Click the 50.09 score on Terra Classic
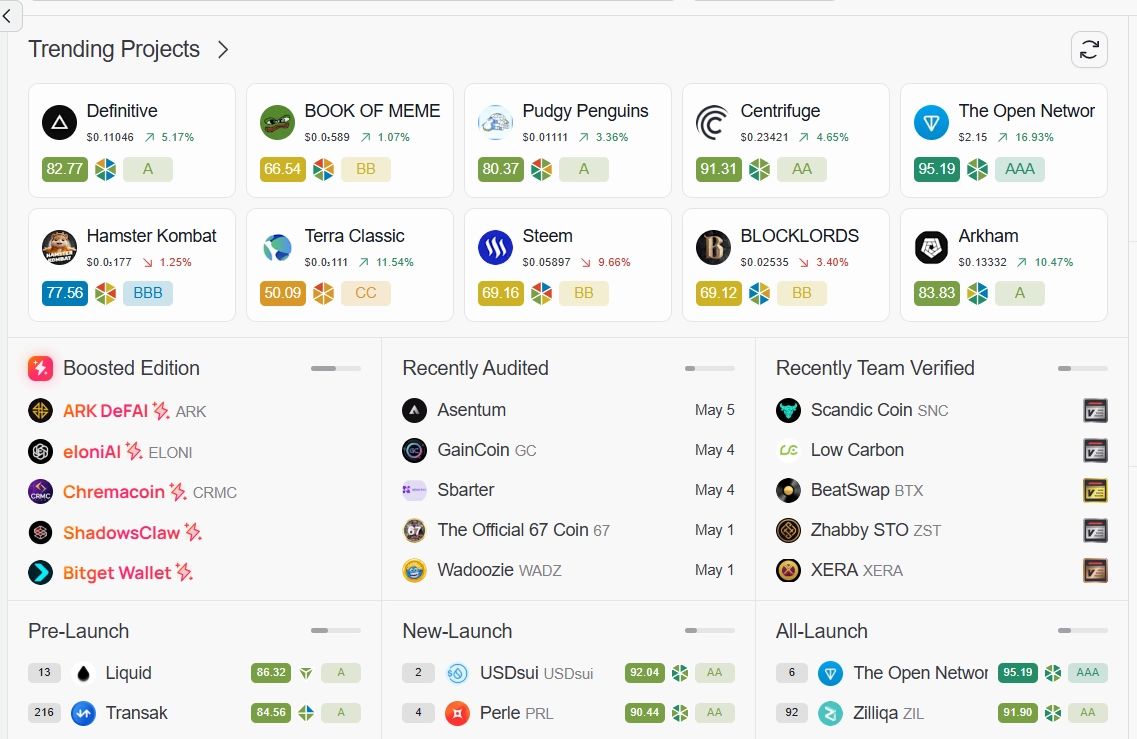Viewport: 1137px width, 739px height. pyautogui.click(x=283, y=293)
